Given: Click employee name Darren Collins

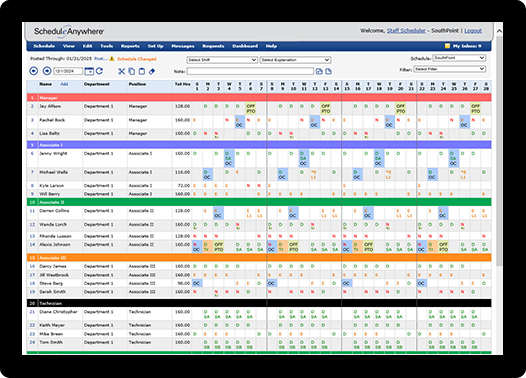Looking at the screenshot, I should pos(54,211).
